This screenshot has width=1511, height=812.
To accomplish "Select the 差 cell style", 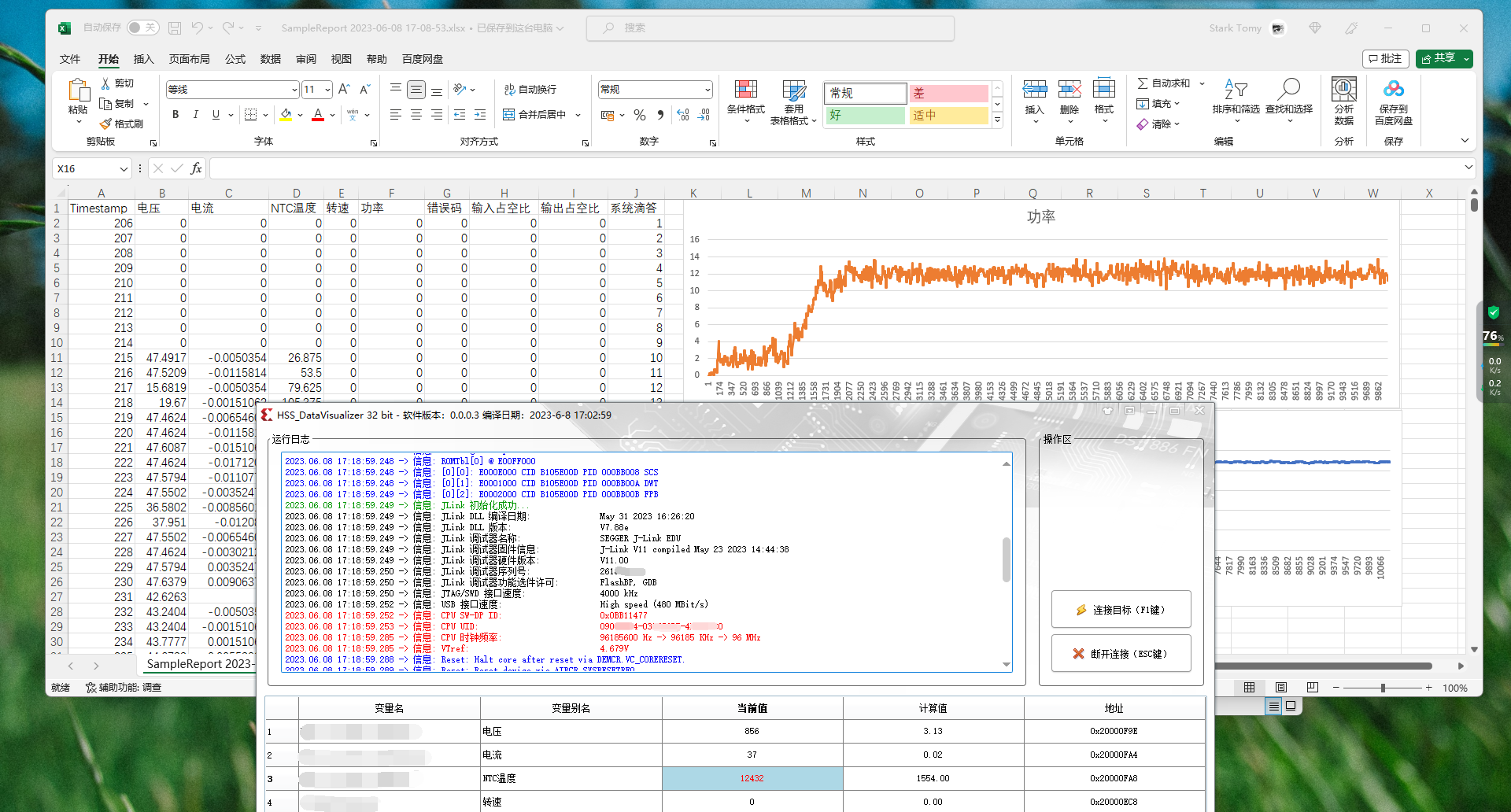I will pos(948,93).
